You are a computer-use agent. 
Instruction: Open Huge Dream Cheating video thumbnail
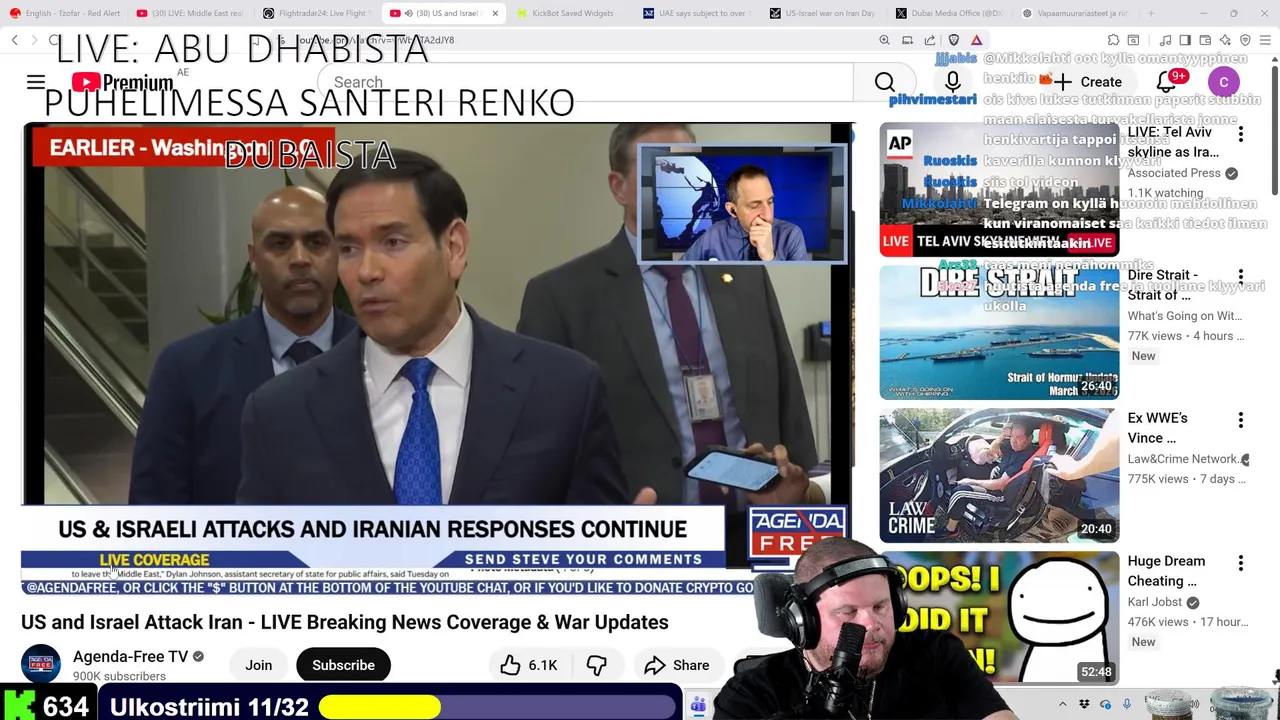tap(999, 618)
